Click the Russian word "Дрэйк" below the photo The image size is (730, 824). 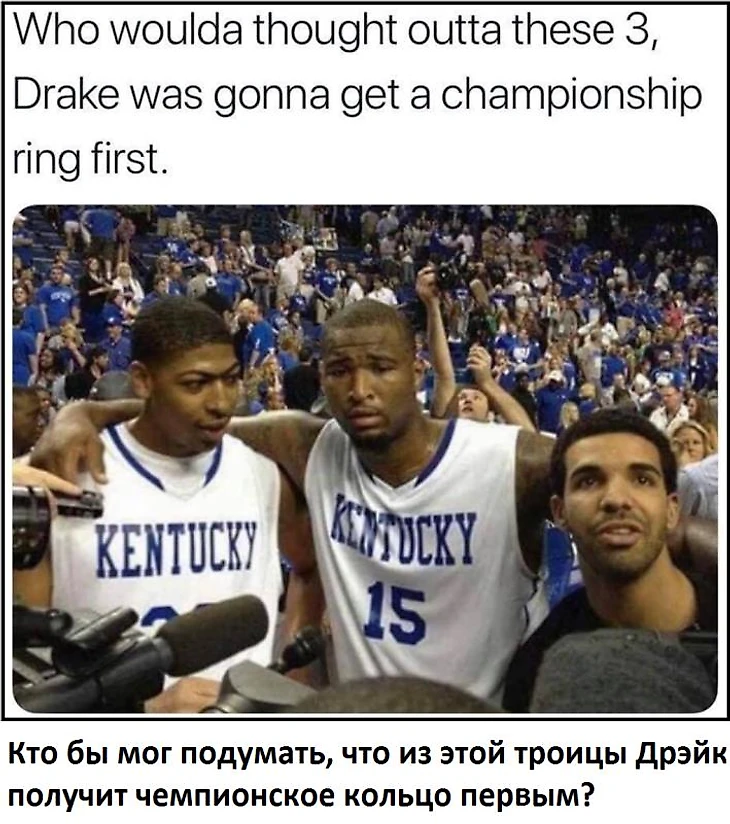(681, 756)
